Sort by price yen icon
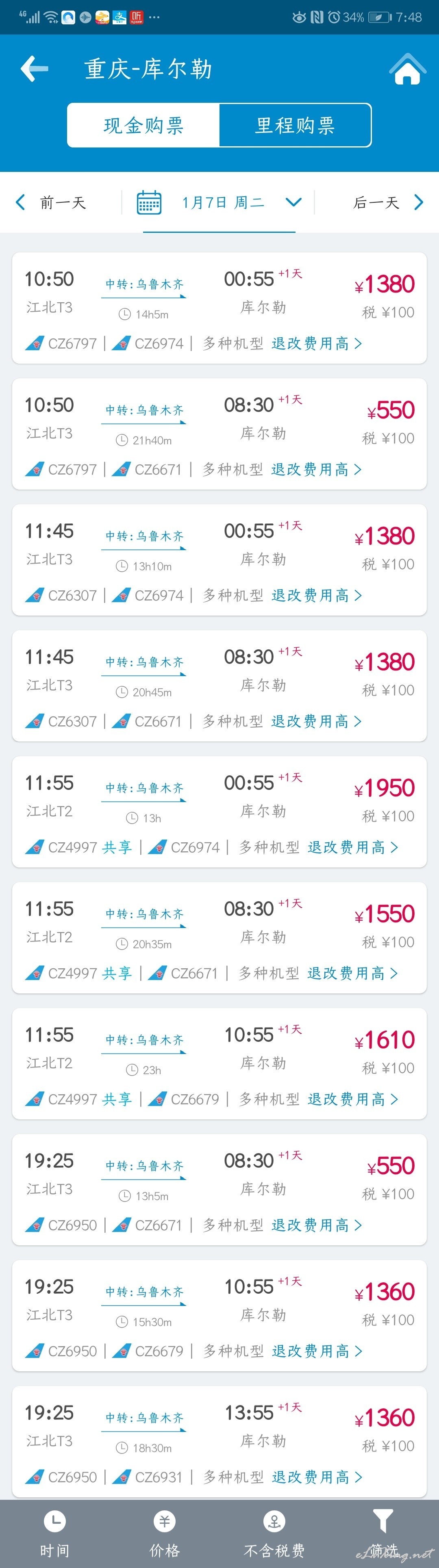439x1568 pixels. click(164, 1521)
